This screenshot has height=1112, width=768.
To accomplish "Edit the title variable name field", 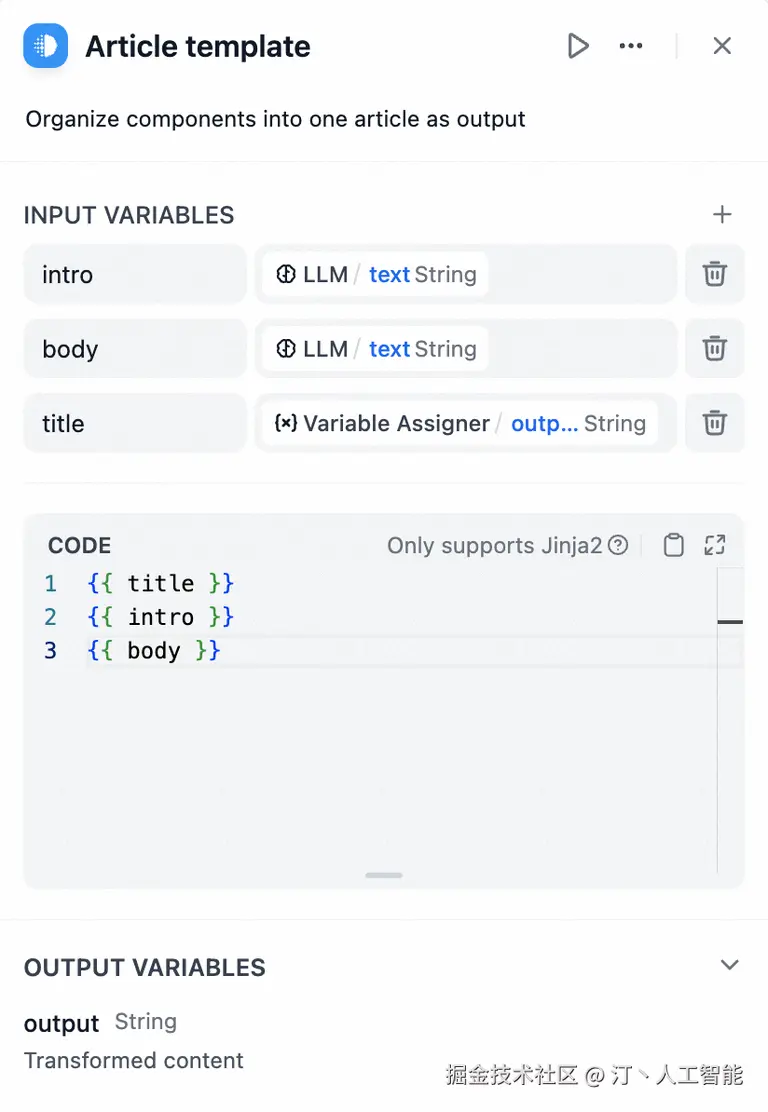I will (x=135, y=423).
